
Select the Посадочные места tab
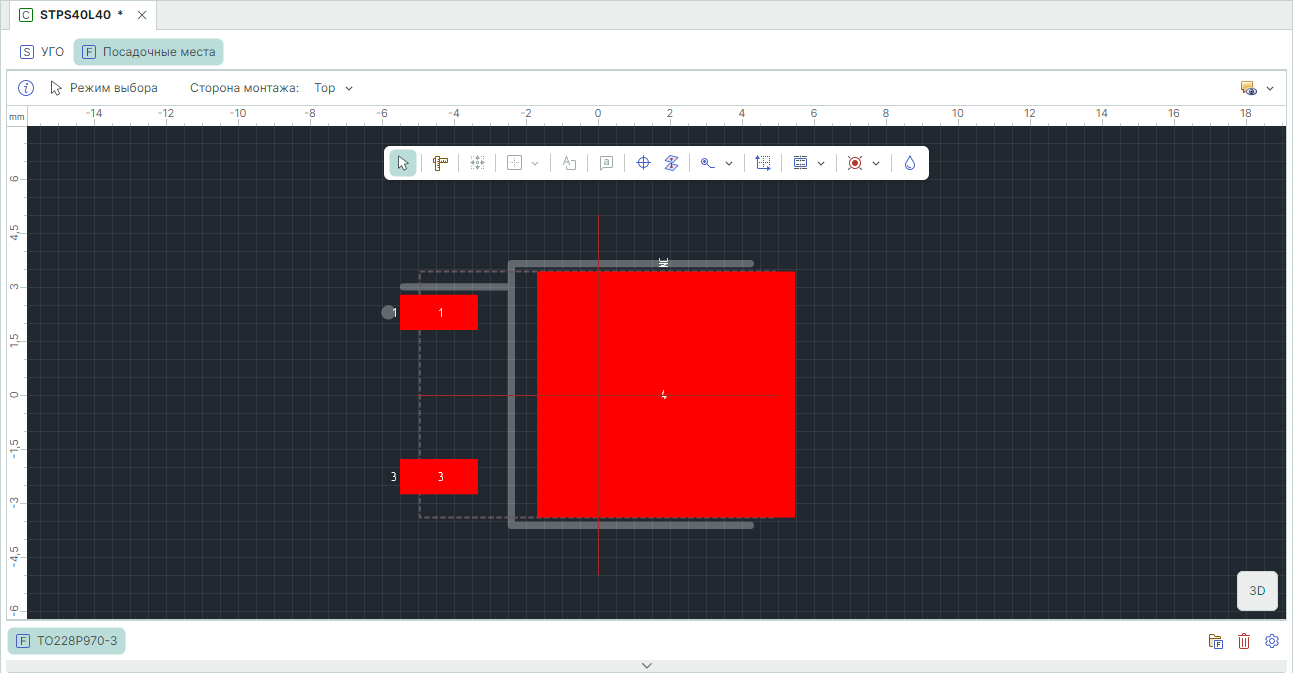[x=148, y=52]
